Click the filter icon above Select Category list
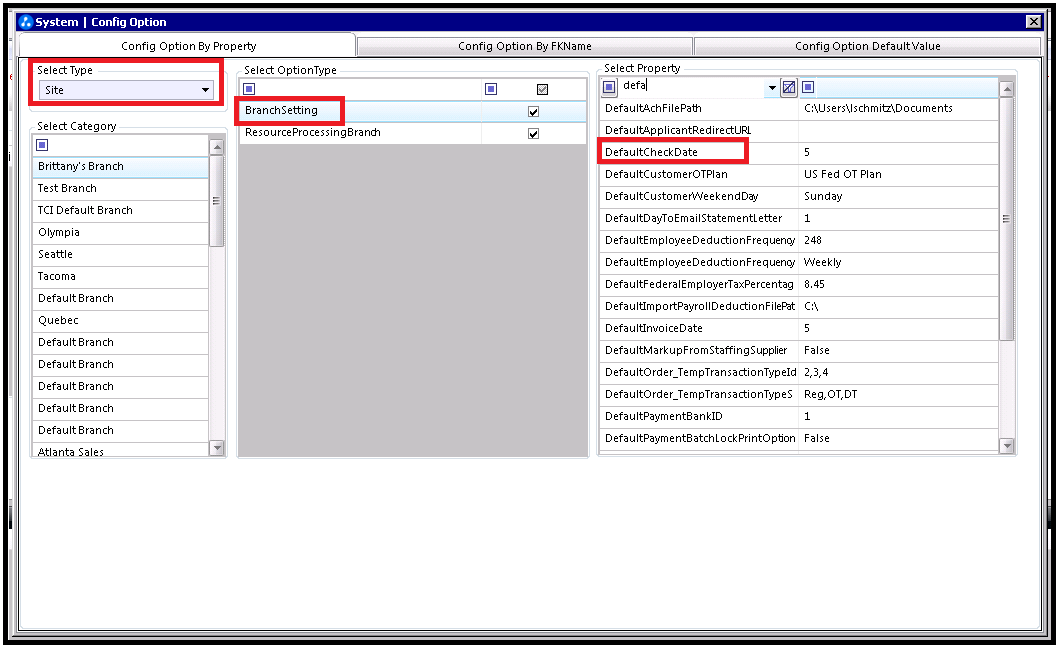The width and height of the screenshot is (1060, 648). coord(42,145)
